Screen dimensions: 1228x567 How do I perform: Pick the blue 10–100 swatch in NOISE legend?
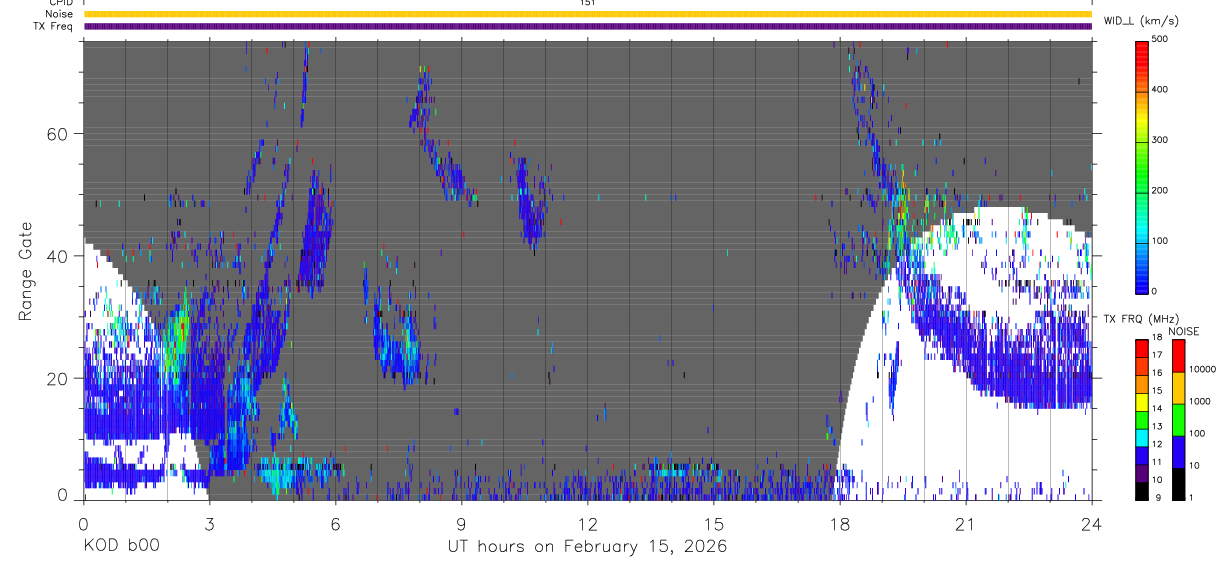1178,452
